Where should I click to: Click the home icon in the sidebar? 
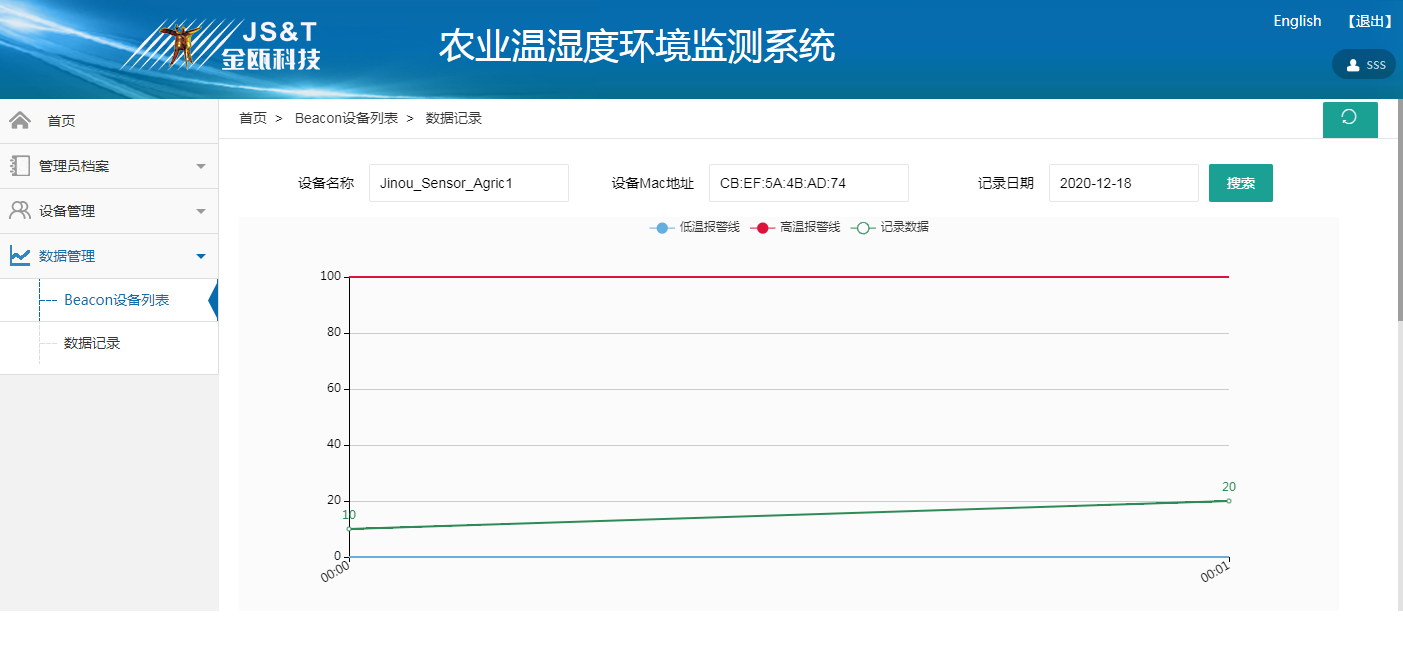click(19, 121)
